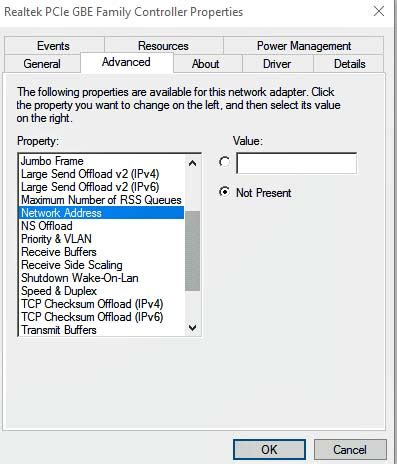The width and height of the screenshot is (397, 464).
Task: Select Large Send Offload v2 (IPv4)
Action: point(101,174)
